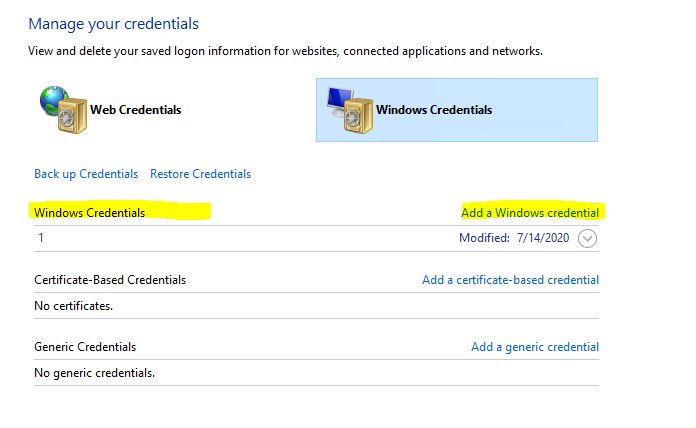Open Restore Credentials link
This screenshot has height=428, width=696.
click(x=201, y=174)
